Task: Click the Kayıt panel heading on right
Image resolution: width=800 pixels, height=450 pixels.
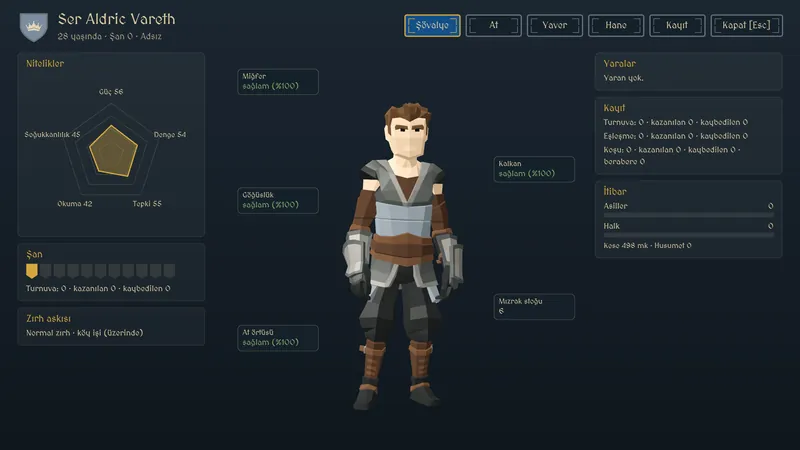Action: point(614,108)
